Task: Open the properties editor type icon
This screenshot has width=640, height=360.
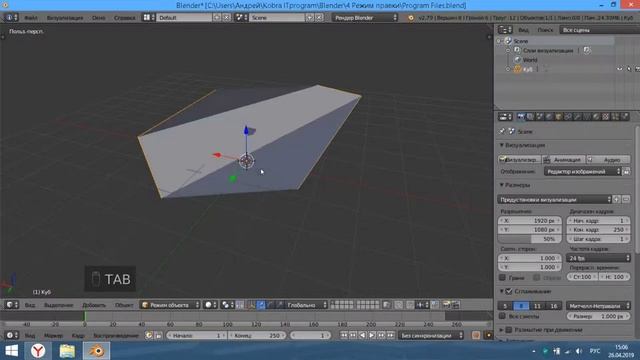Action: 505,117
